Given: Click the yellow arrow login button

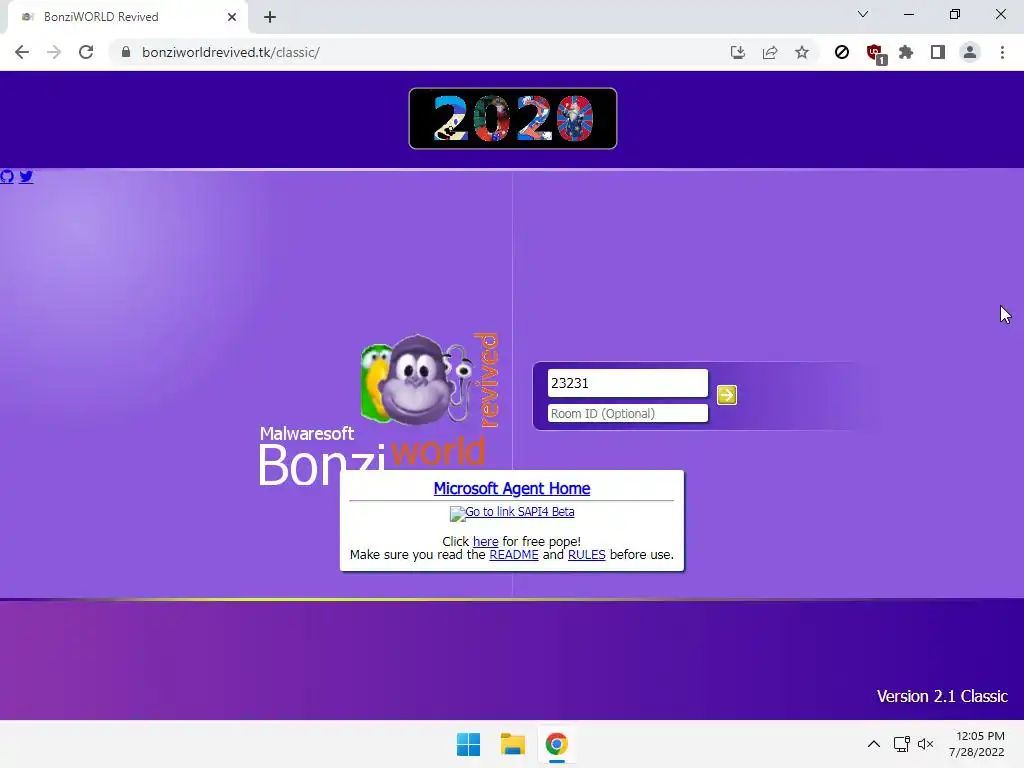Looking at the screenshot, I should click(727, 395).
